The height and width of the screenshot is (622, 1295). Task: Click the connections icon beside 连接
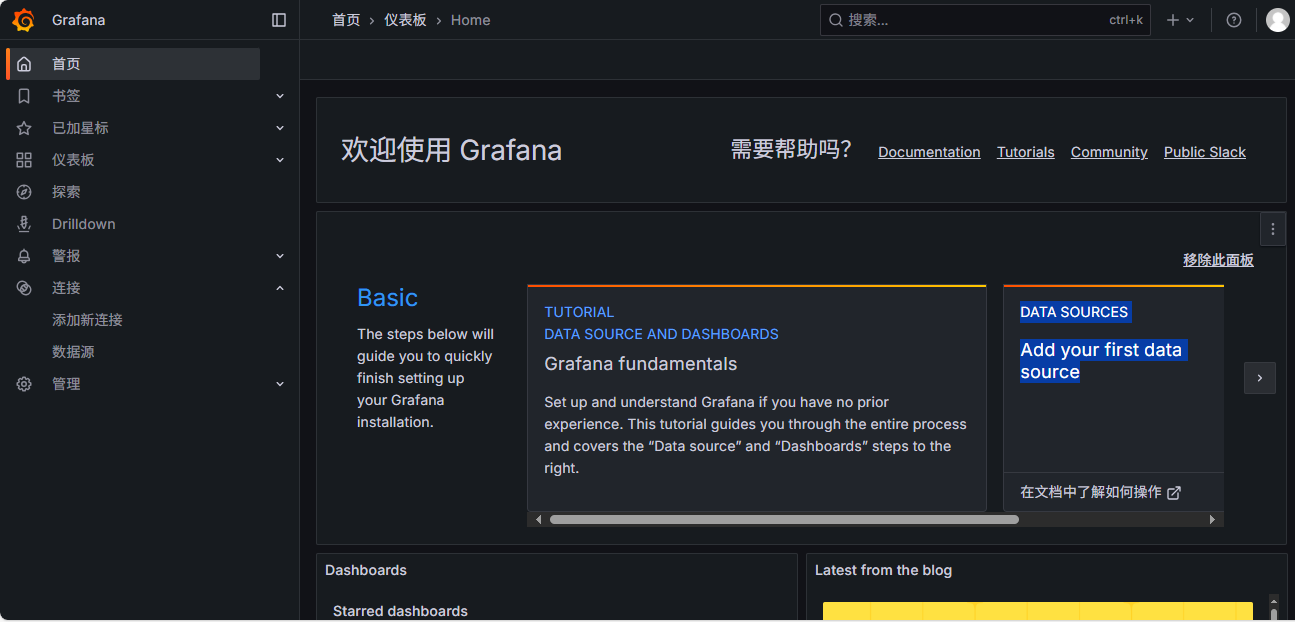[24, 288]
